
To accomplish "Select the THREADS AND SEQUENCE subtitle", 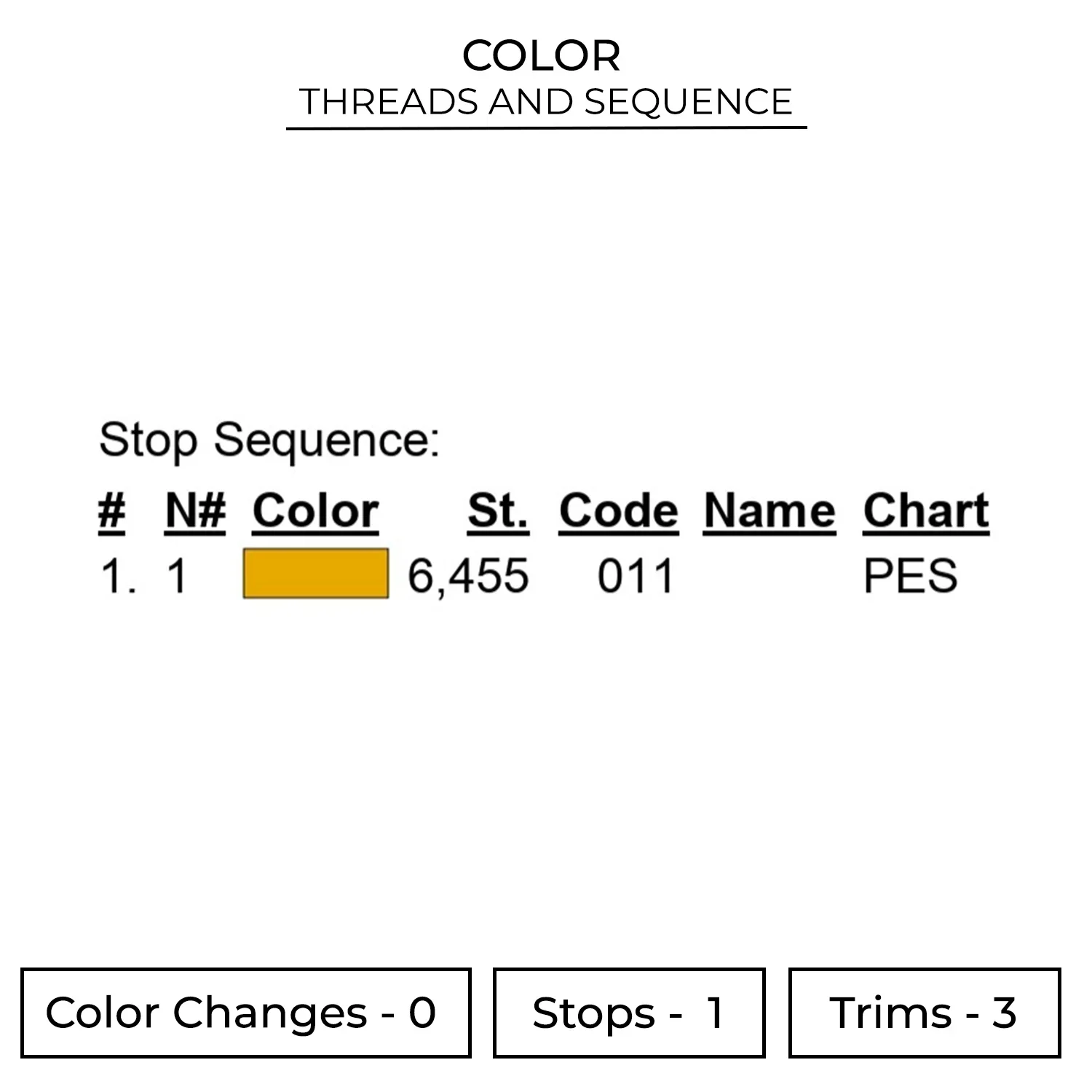I will [x=545, y=101].
